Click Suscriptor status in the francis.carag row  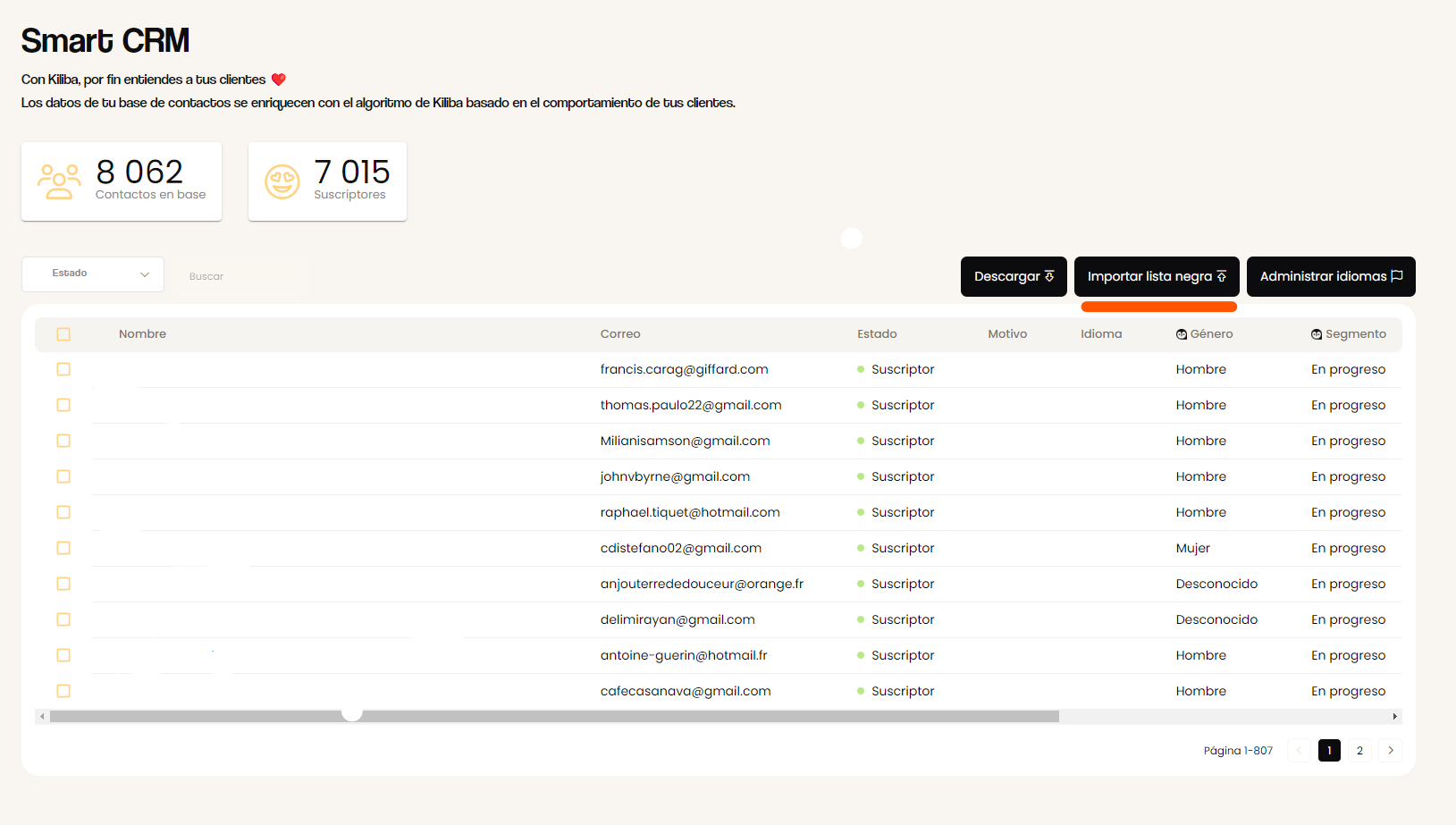[x=903, y=369]
